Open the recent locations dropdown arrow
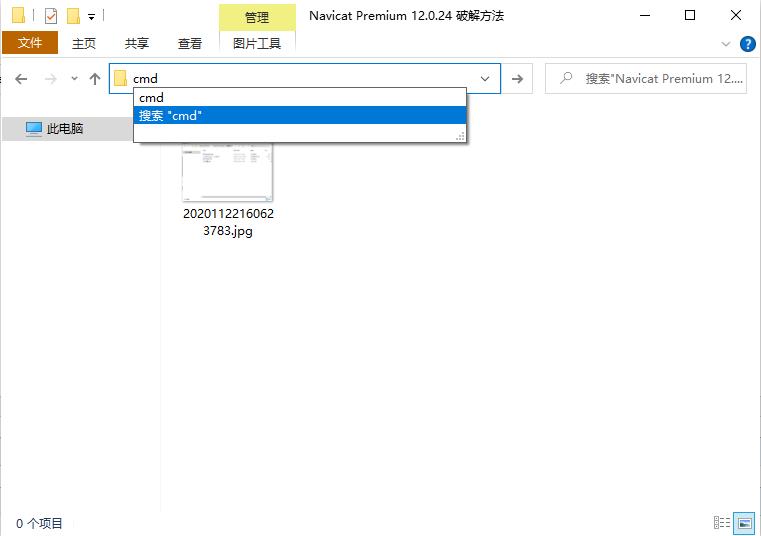 pyautogui.click(x=74, y=79)
